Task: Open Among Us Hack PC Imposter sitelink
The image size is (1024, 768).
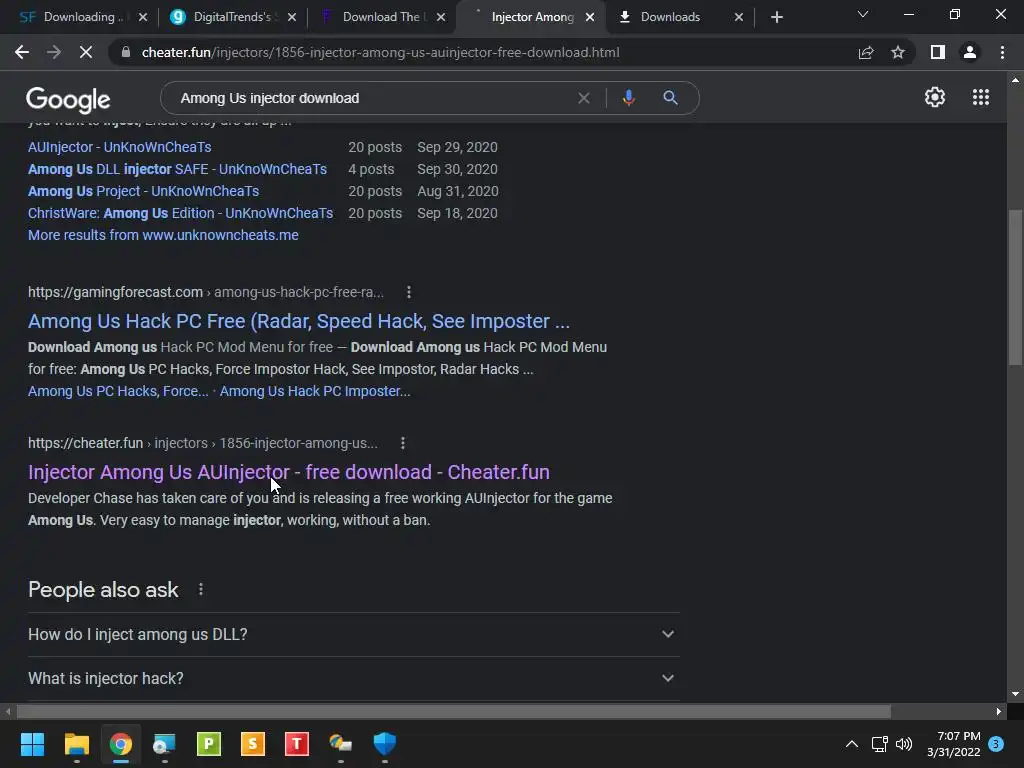Action: pyautogui.click(x=315, y=391)
